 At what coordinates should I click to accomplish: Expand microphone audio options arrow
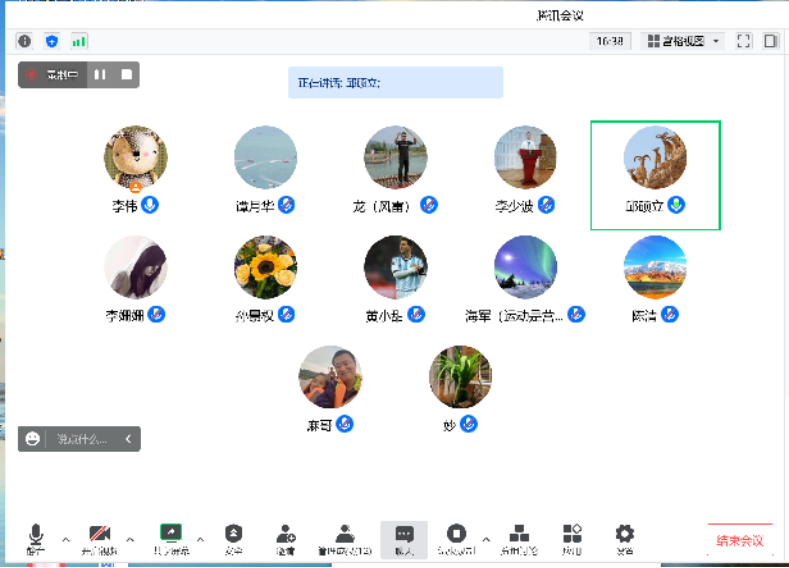(66, 540)
